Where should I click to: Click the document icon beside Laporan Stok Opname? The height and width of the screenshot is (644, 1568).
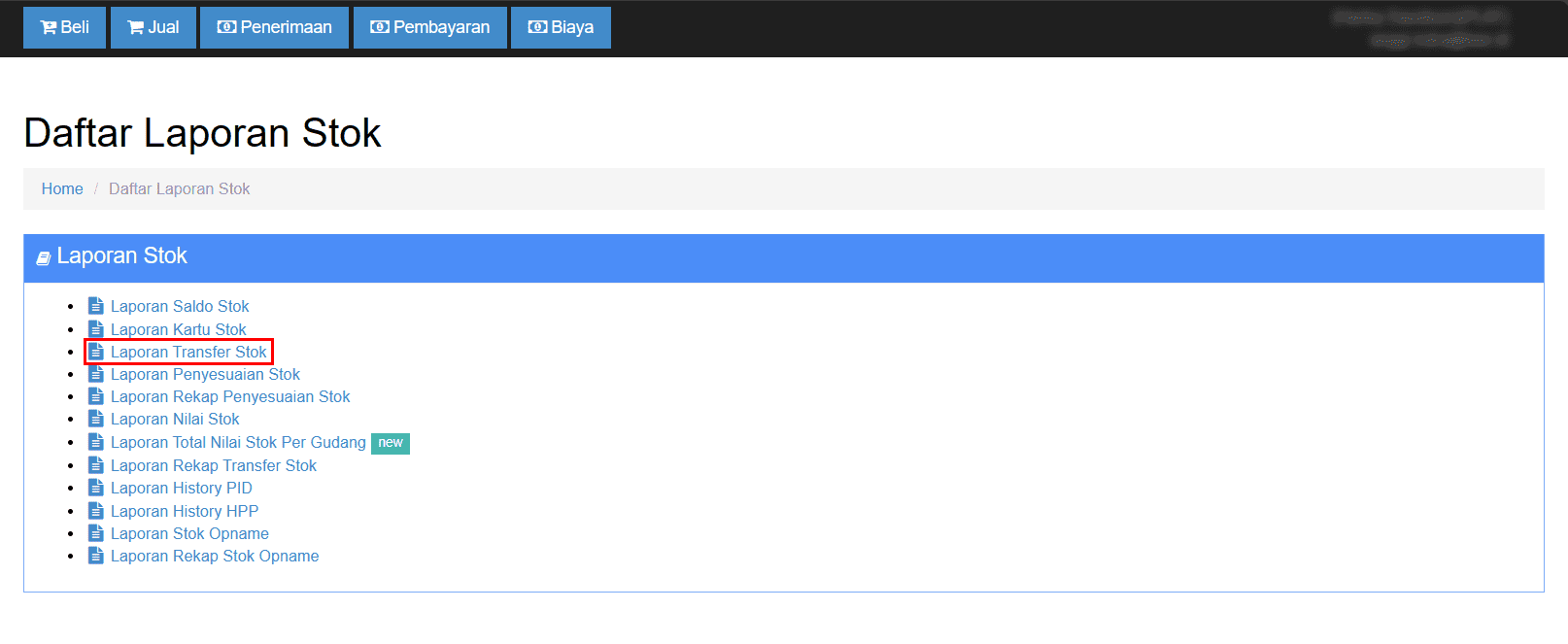96,533
